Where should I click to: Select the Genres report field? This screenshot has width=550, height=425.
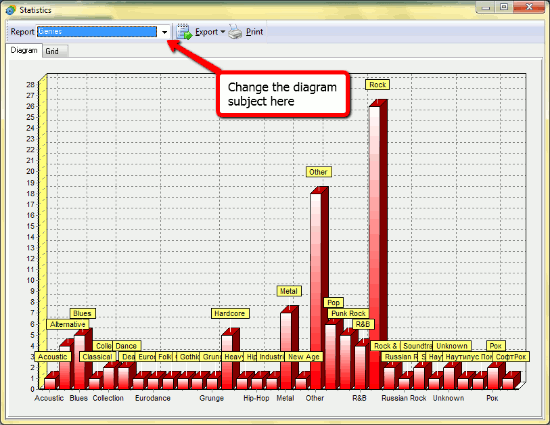pos(97,32)
